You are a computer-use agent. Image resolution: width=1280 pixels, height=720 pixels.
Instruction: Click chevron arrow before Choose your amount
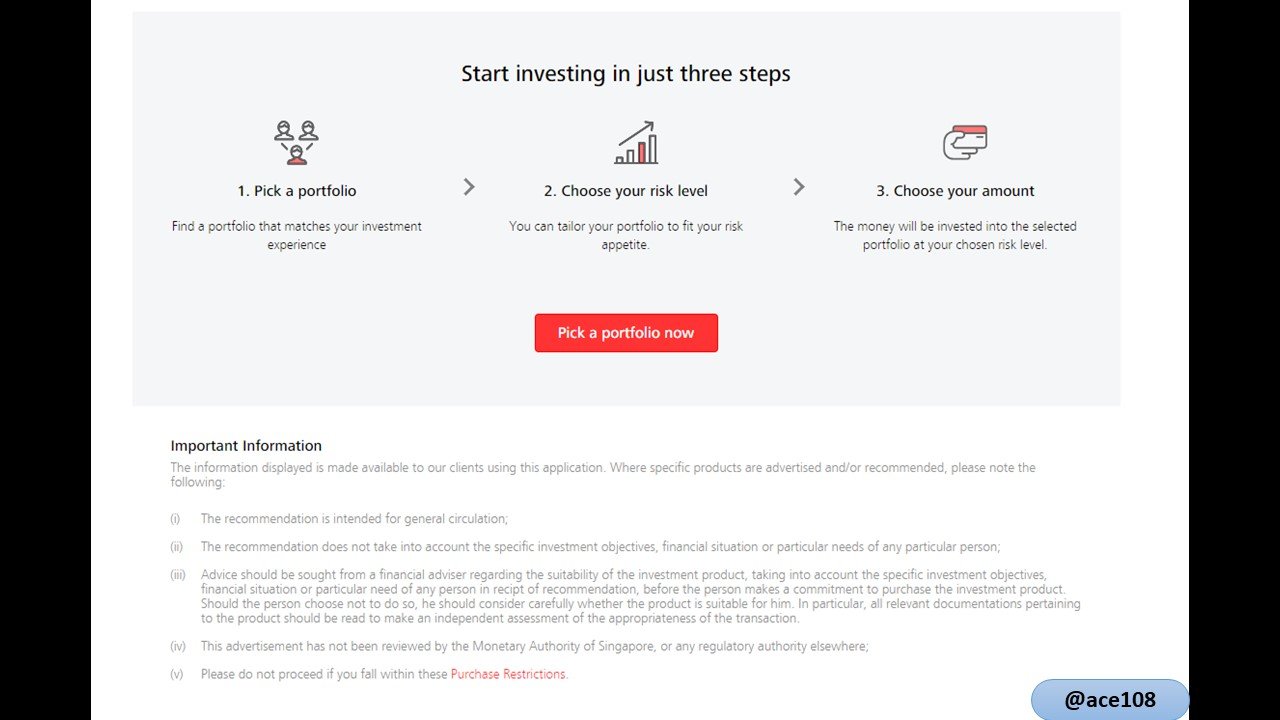click(799, 187)
